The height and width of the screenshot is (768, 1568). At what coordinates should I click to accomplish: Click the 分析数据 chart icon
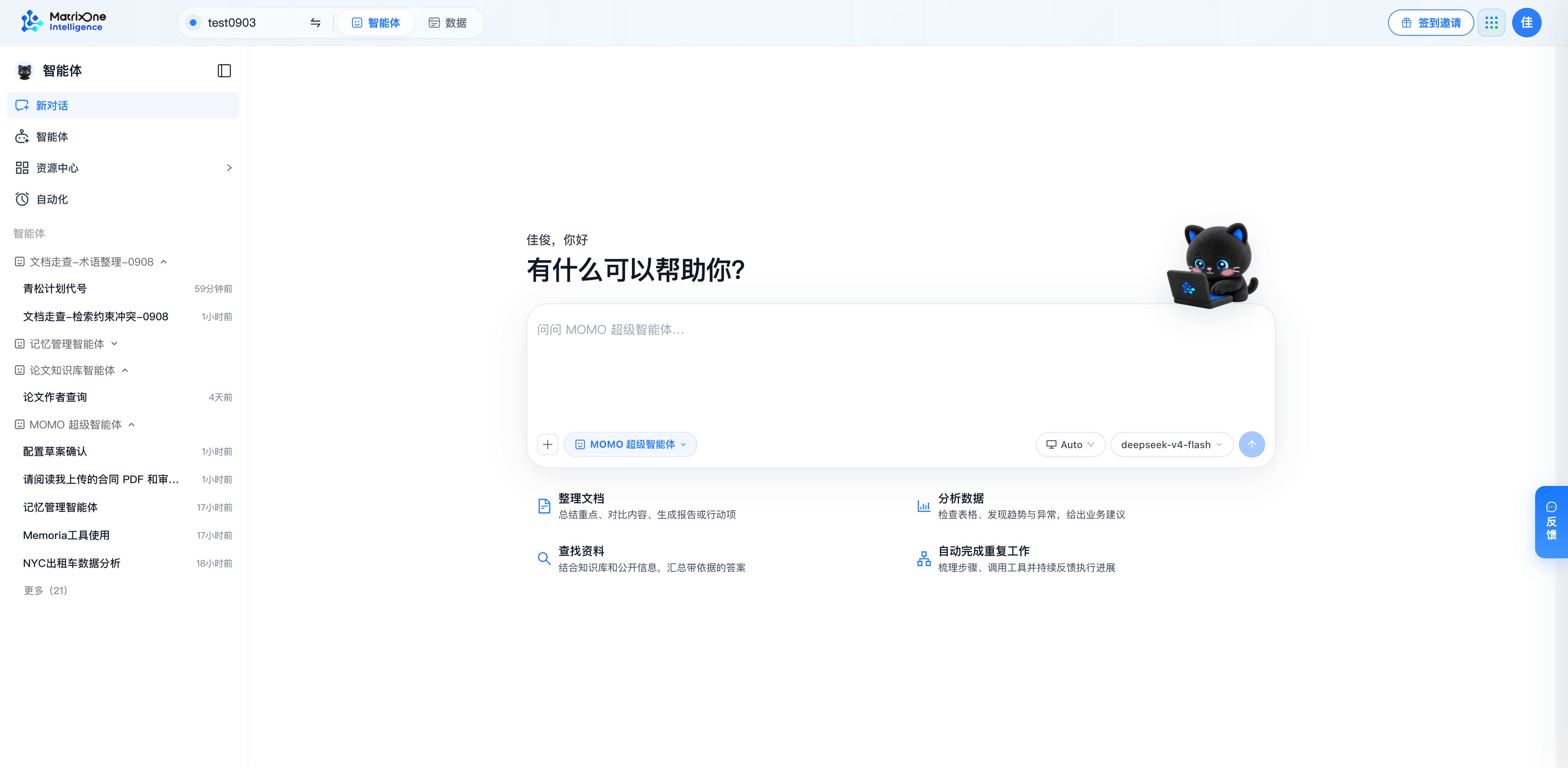[x=923, y=506]
